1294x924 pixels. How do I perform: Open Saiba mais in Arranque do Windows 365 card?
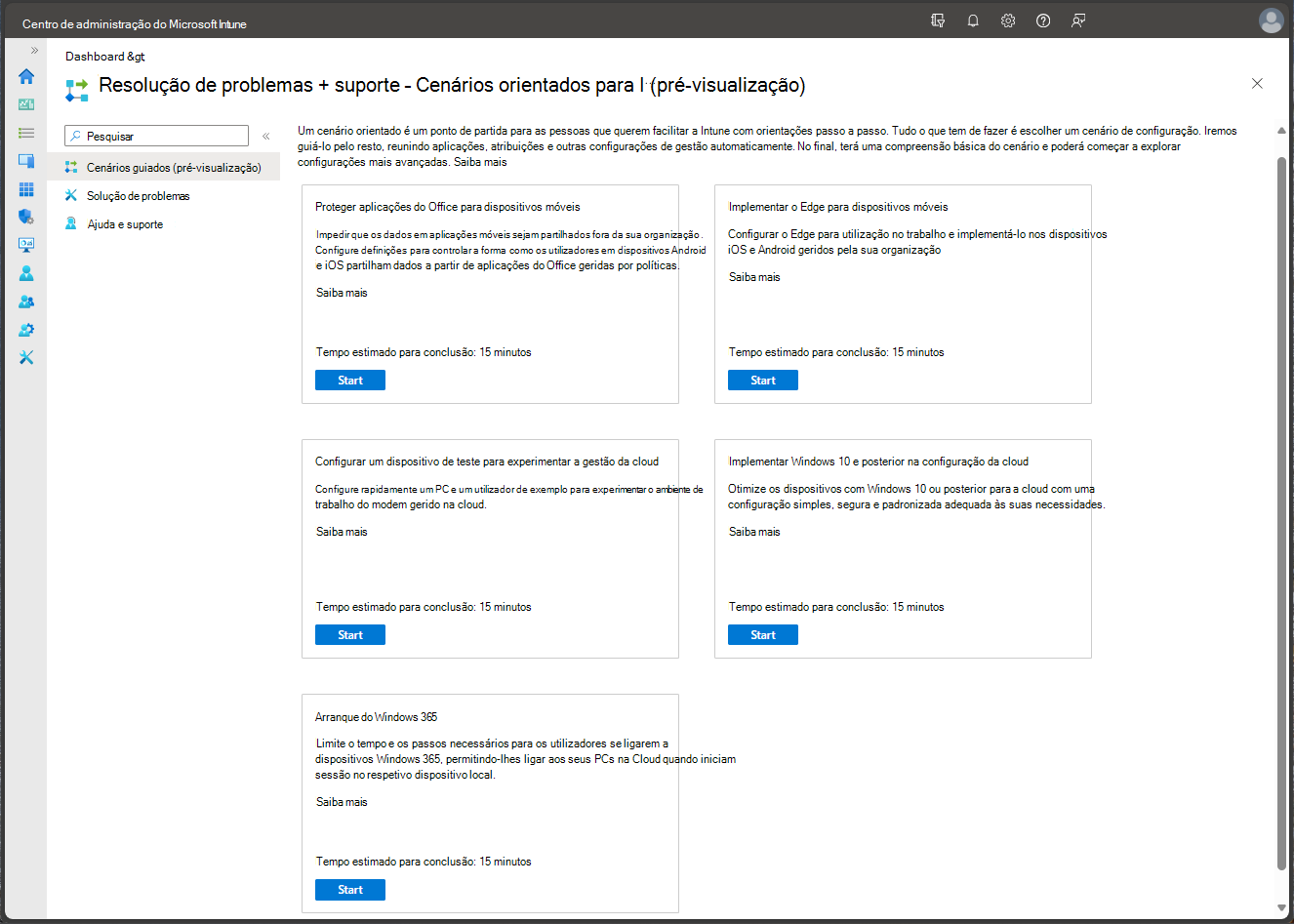342,802
